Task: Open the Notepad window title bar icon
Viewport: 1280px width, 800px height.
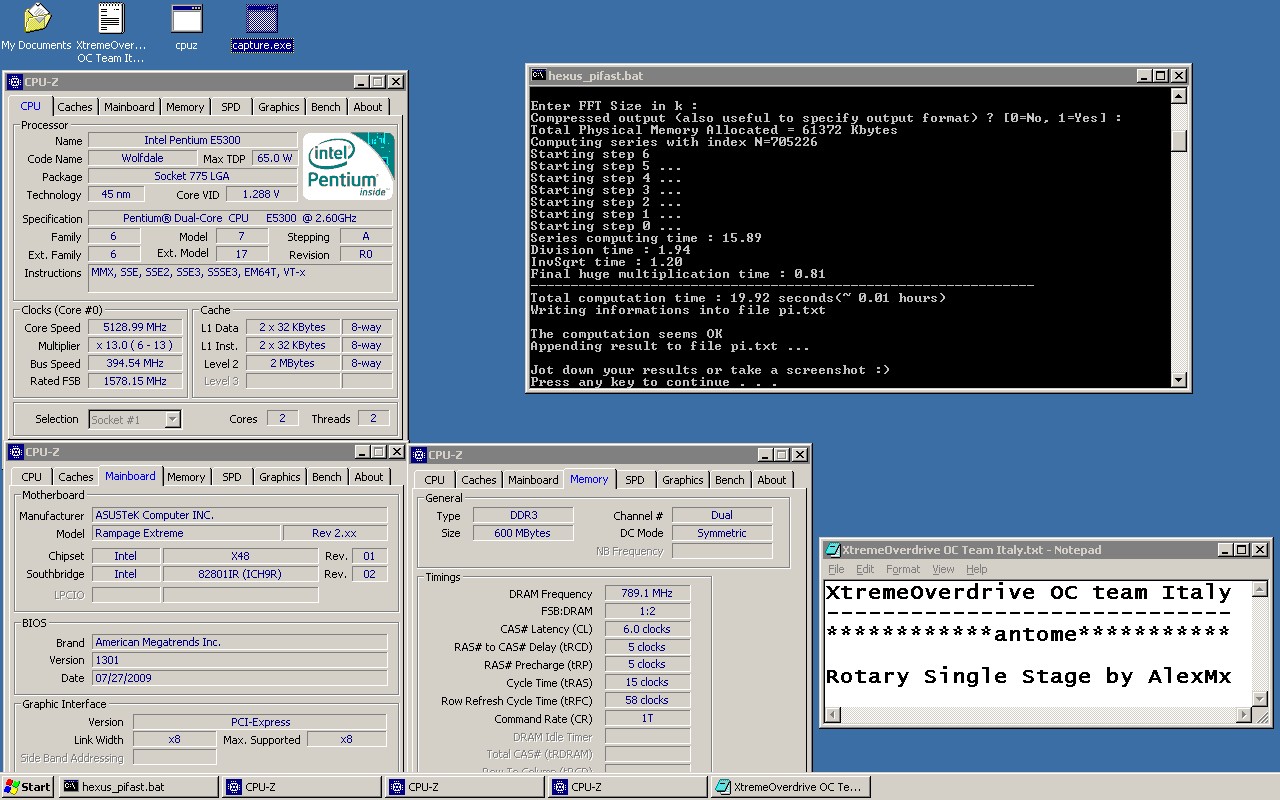Action: pyautogui.click(x=831, y=550)
